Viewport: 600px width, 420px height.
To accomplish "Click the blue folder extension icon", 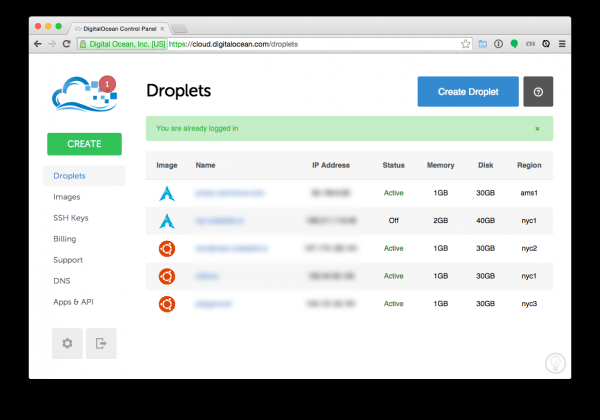I will (483, 44).
